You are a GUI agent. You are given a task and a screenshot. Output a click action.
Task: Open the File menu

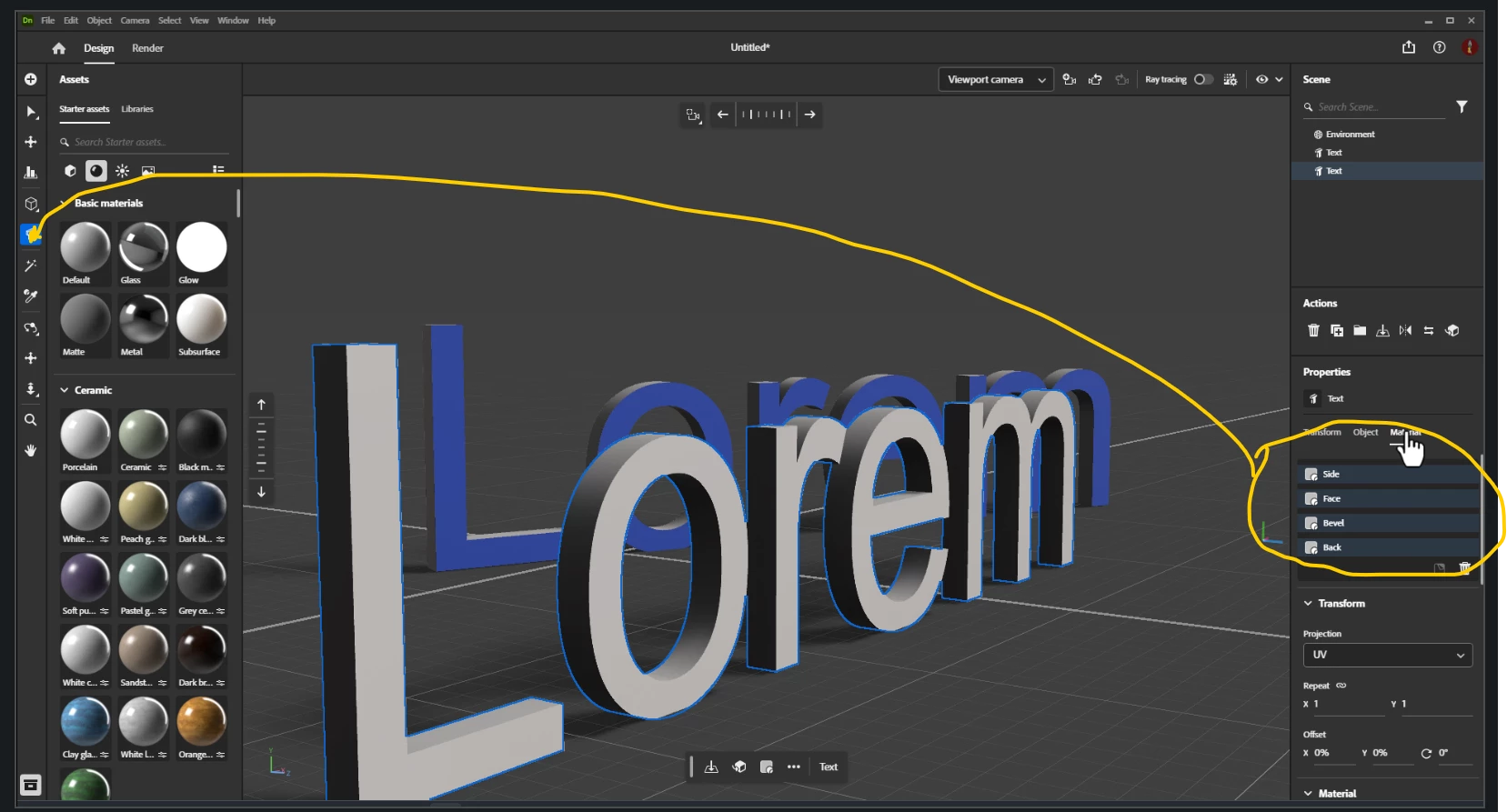click(x=48, y=20)
